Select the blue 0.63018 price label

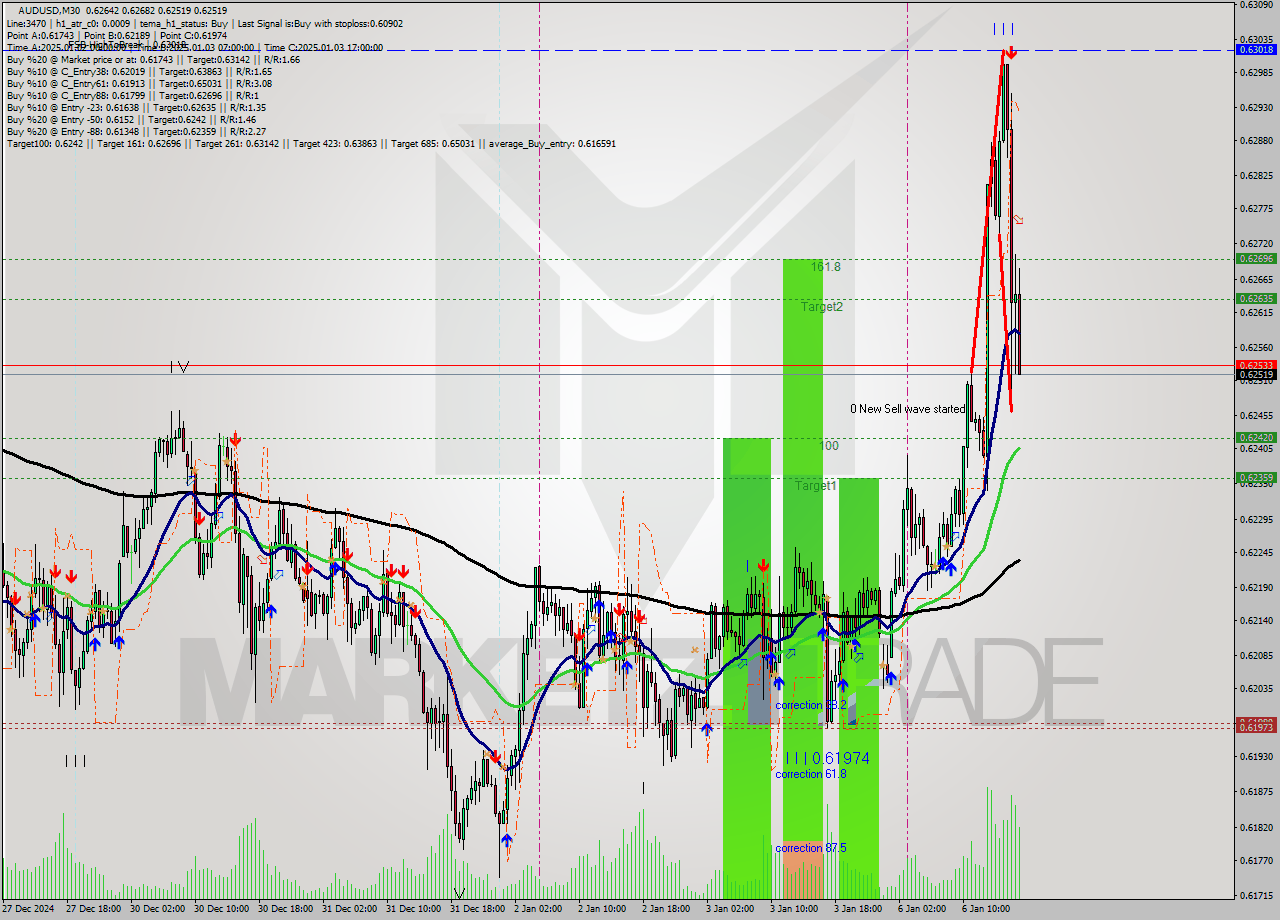1256,49
